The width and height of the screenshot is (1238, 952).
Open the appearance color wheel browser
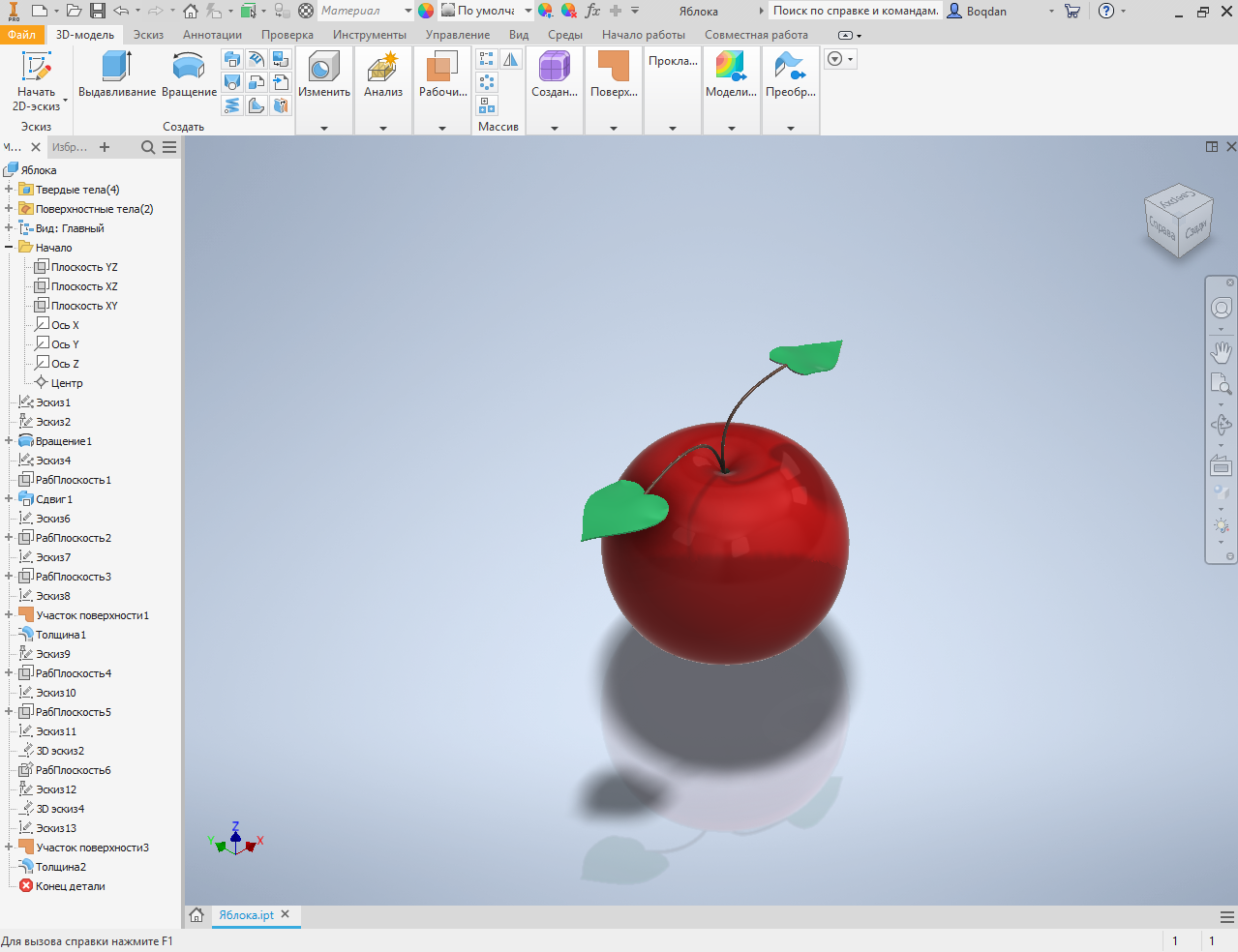coord(426,11)
